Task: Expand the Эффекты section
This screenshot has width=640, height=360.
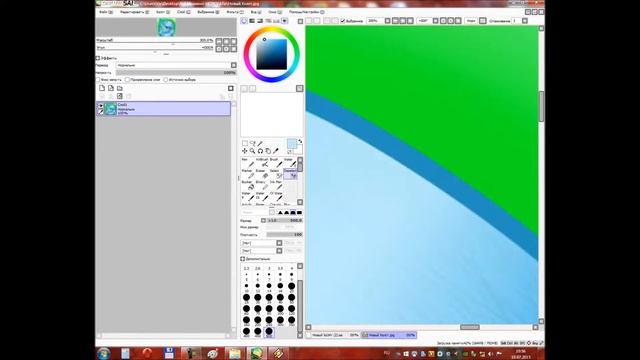Action: [98, 58]
